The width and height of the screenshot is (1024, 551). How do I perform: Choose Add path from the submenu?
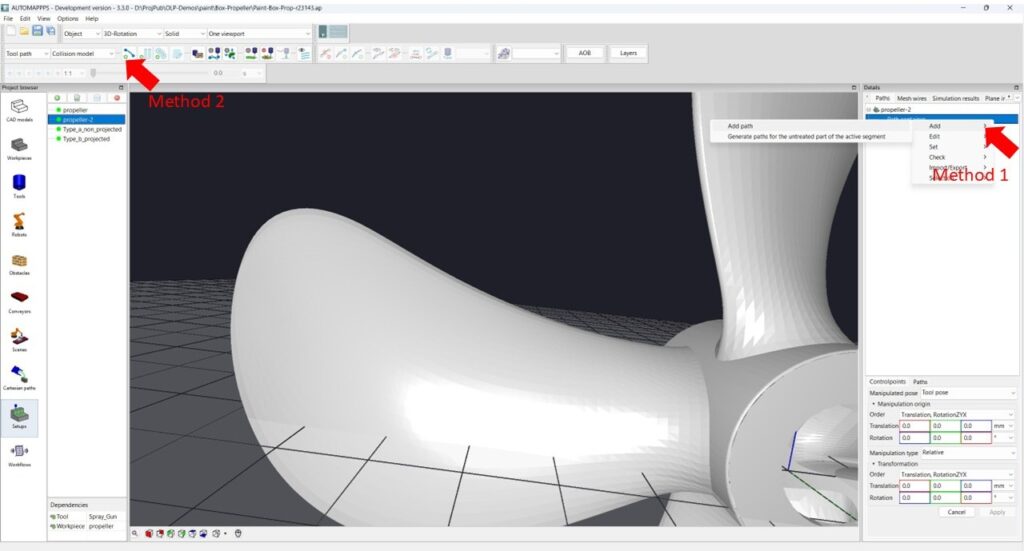pos(810,126)
